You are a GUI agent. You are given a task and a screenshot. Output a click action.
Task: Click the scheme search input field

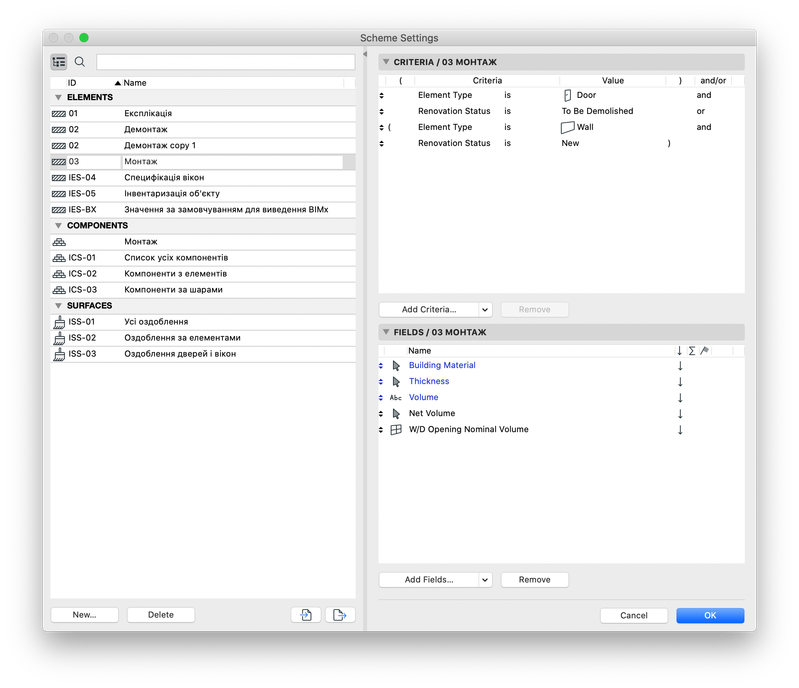(x=226, y=62)
